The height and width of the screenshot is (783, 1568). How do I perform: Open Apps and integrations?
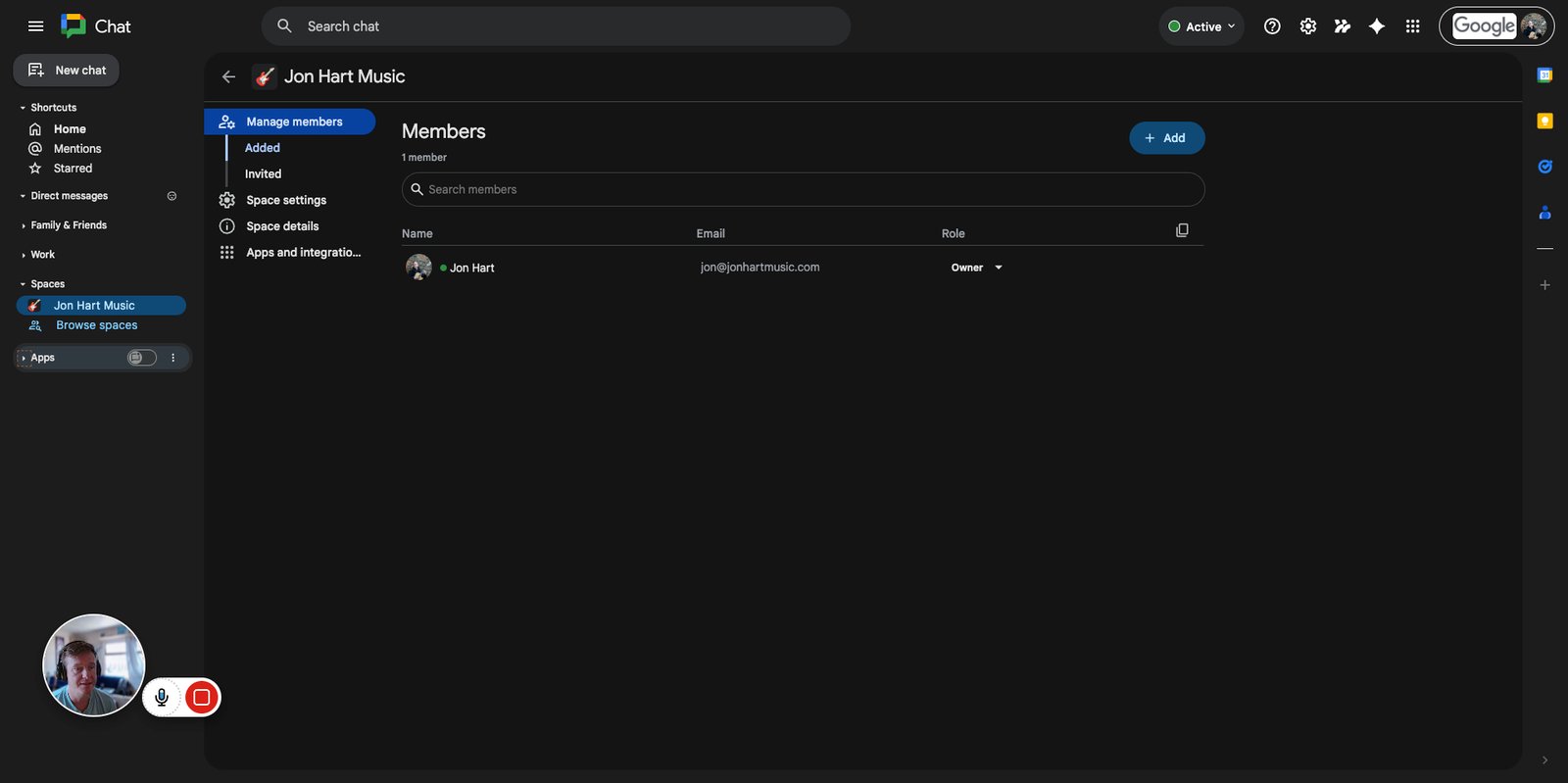point(304,253)
